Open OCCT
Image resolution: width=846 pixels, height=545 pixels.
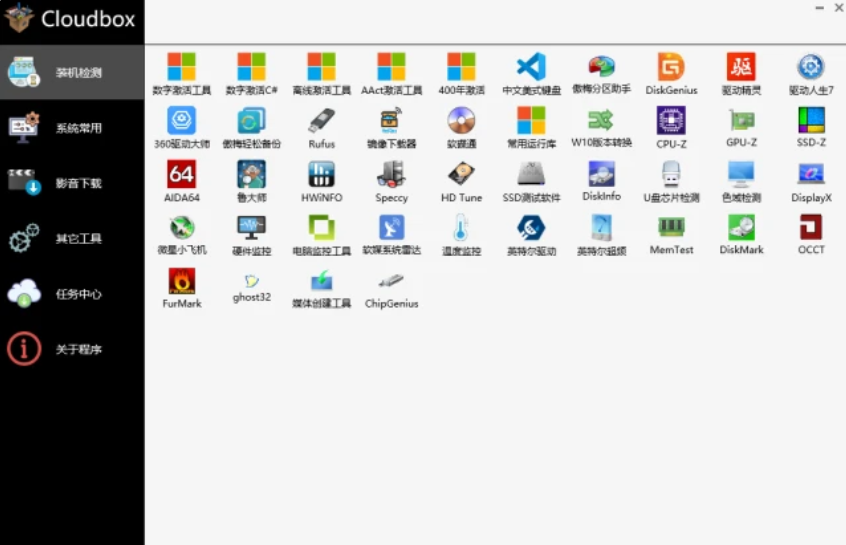(811, 235)
